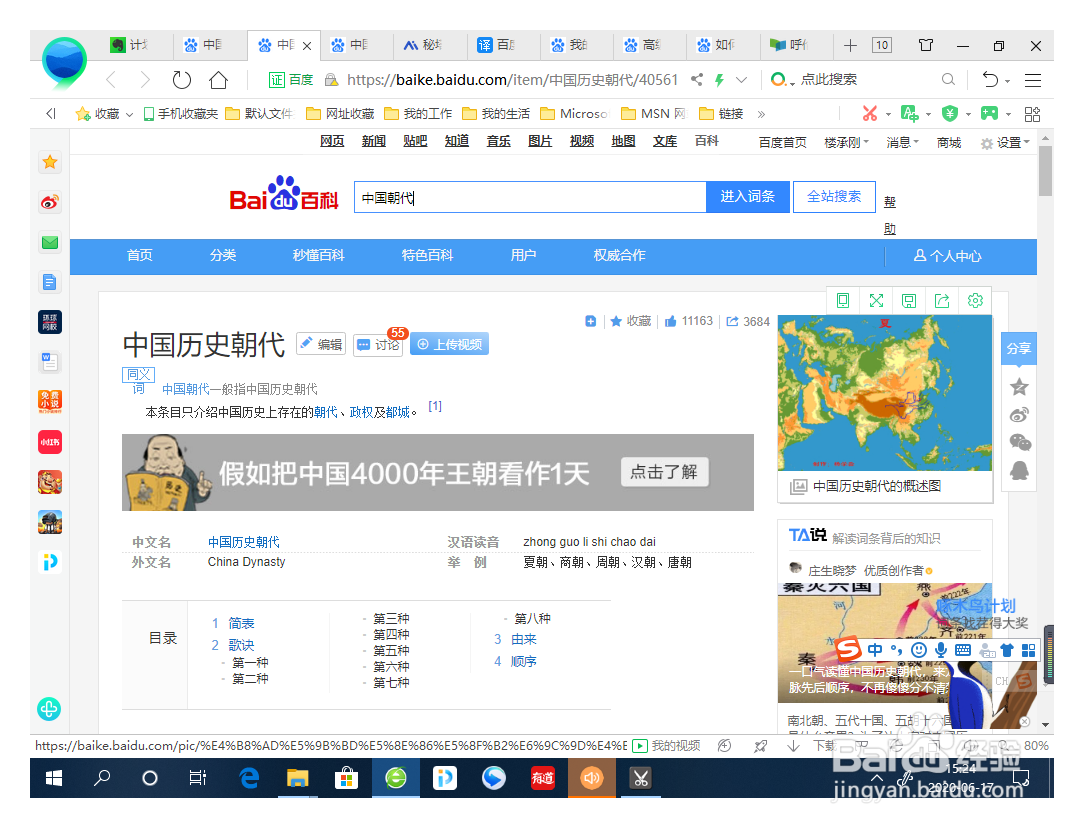
Task: Open the extensions grid icon
Action: click(1032, 113)
